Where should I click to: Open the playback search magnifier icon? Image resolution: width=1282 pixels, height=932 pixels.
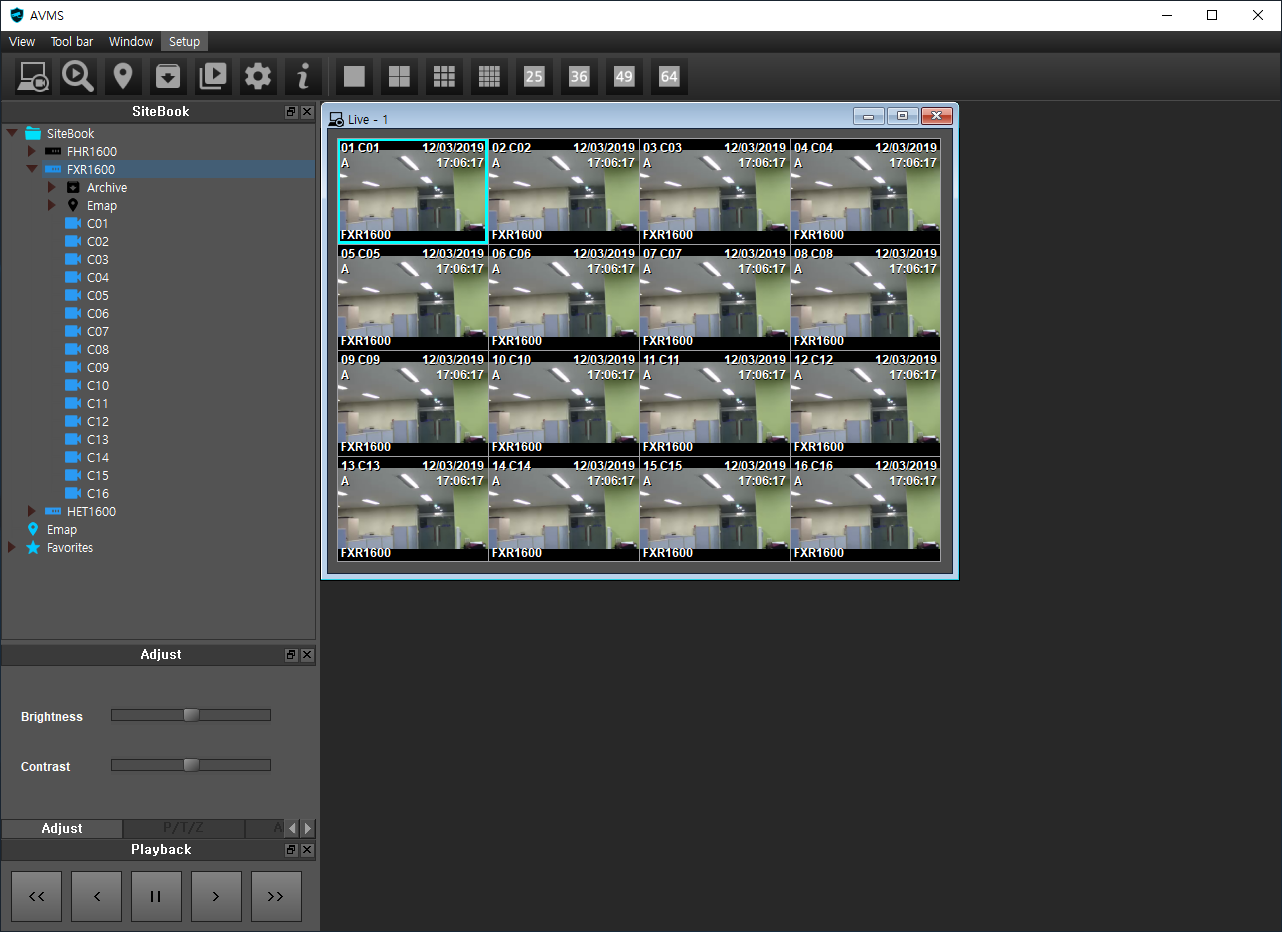coord(78,77)
